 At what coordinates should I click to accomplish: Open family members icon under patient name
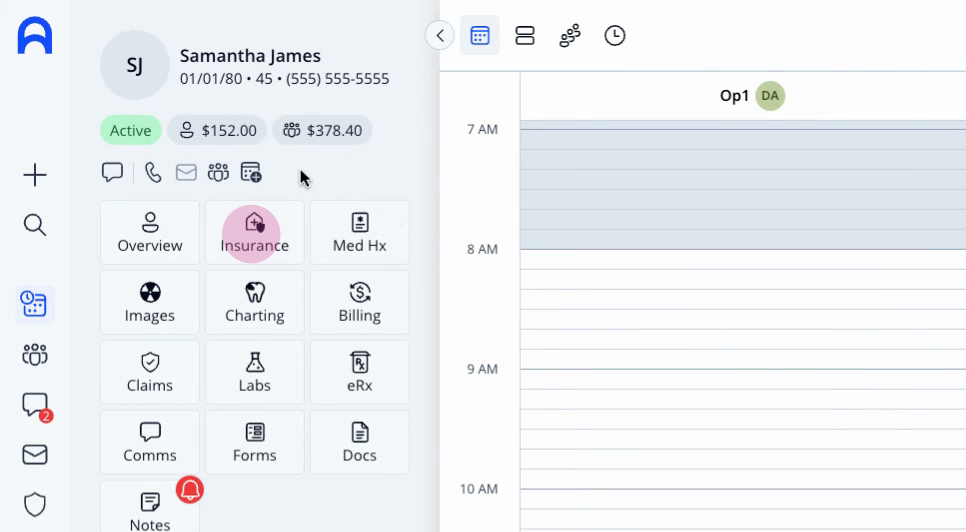(x=218, y=172)
